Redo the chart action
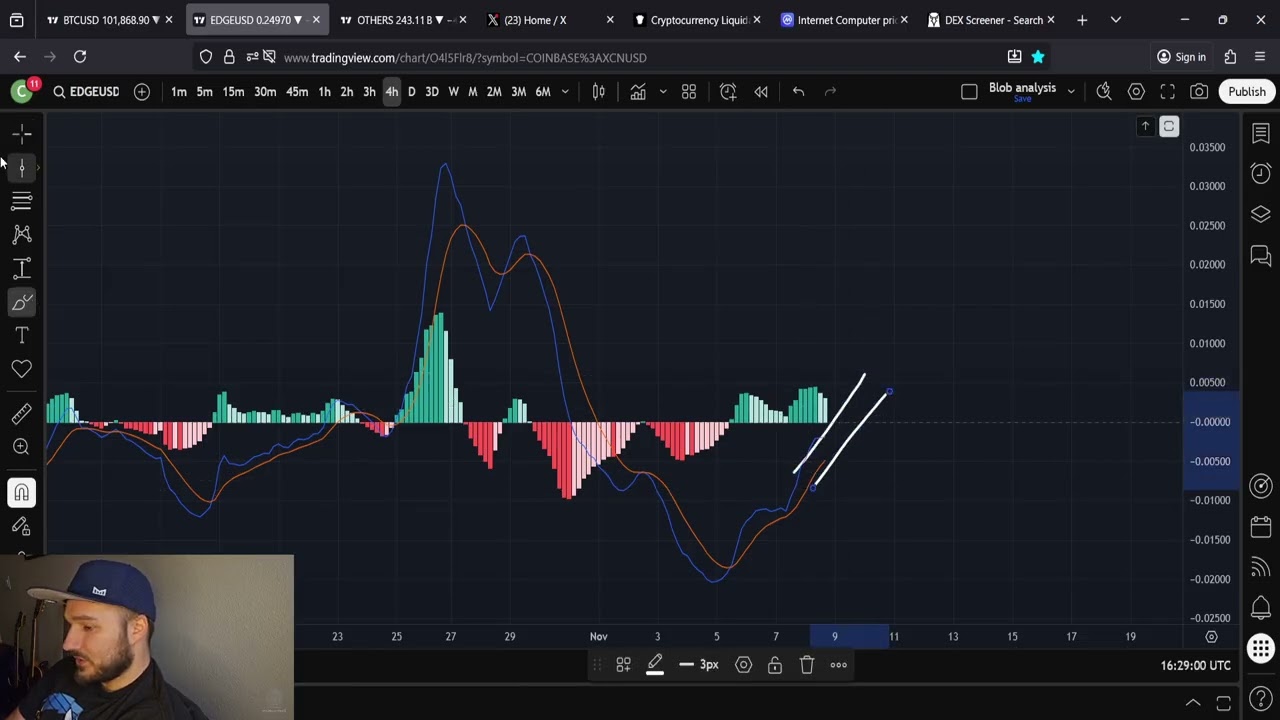The image size is (1280, 720). (x=830, y=92)
